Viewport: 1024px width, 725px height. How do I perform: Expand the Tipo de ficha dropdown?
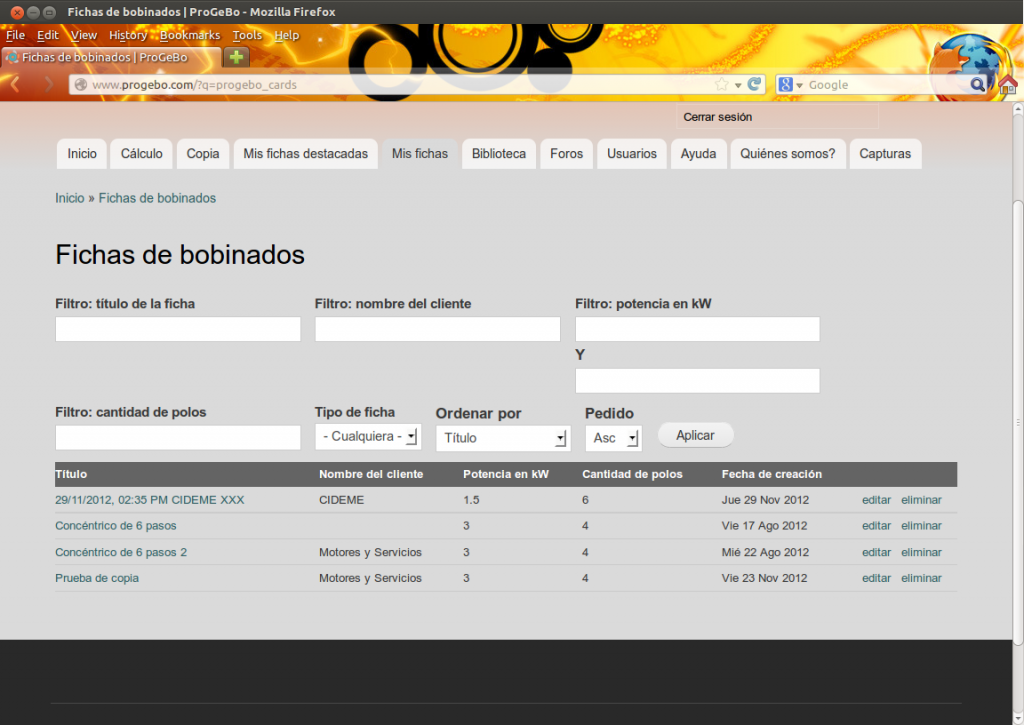367,436
